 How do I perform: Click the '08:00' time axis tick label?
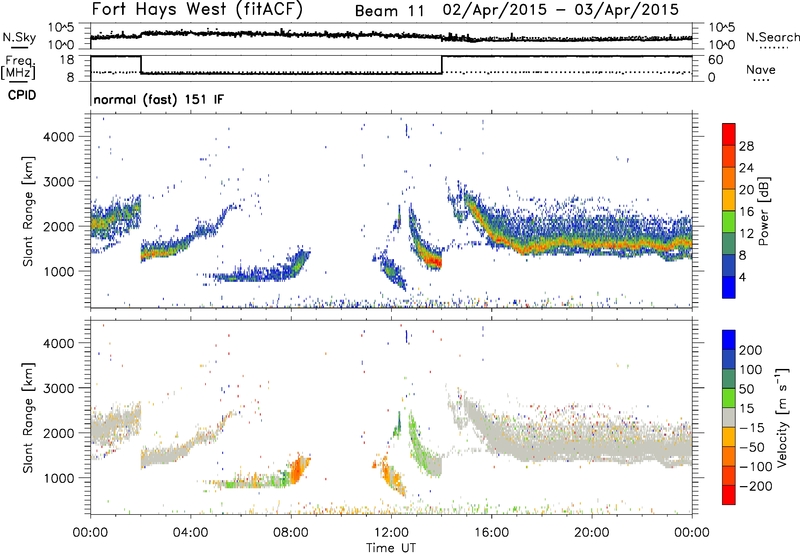tap(290, 533)
